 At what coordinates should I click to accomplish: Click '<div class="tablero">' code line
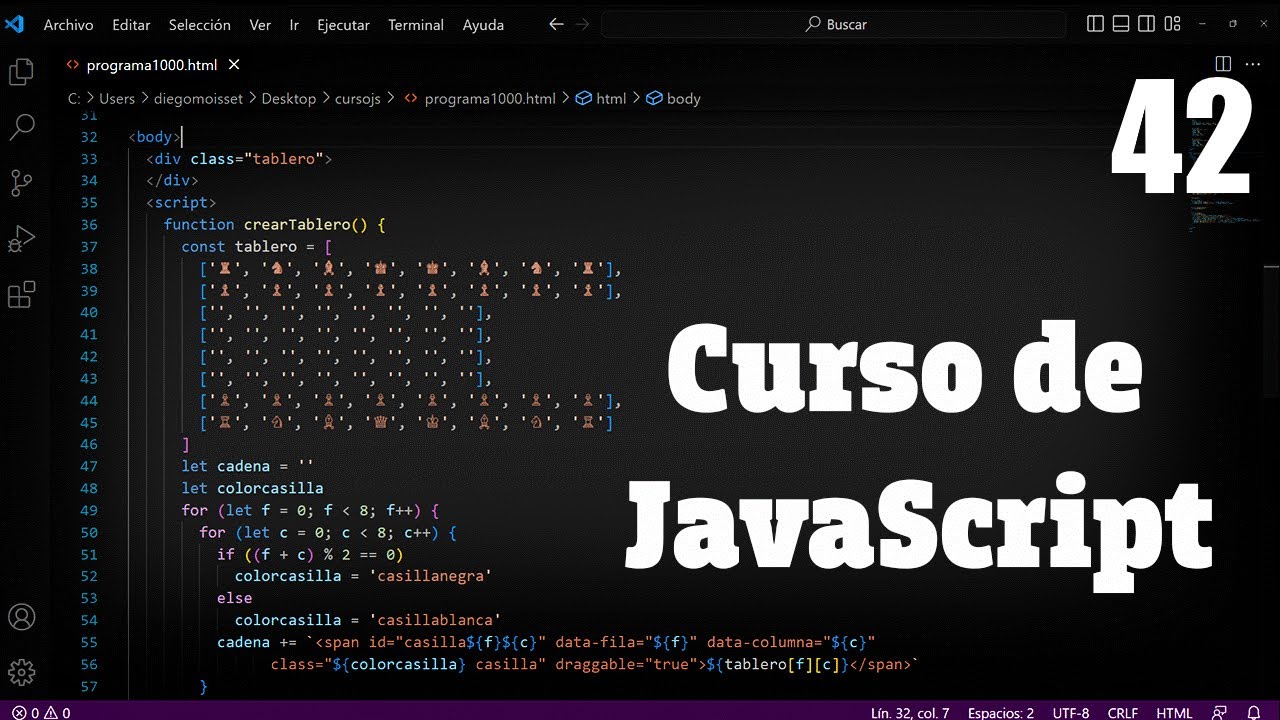[238, 159]
